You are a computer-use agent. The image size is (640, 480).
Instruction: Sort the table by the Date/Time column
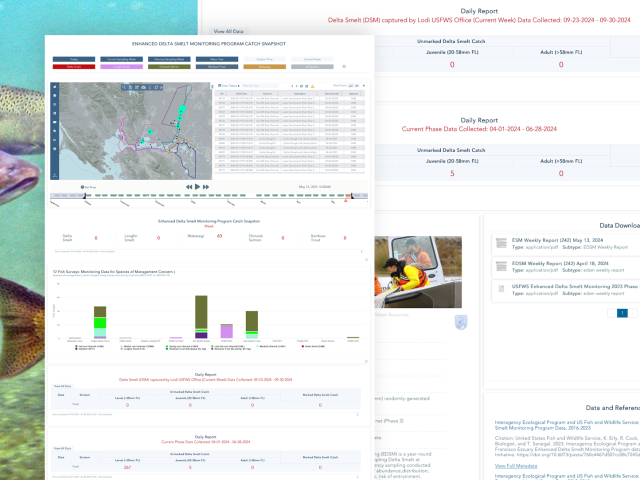[x=241, y=93]
